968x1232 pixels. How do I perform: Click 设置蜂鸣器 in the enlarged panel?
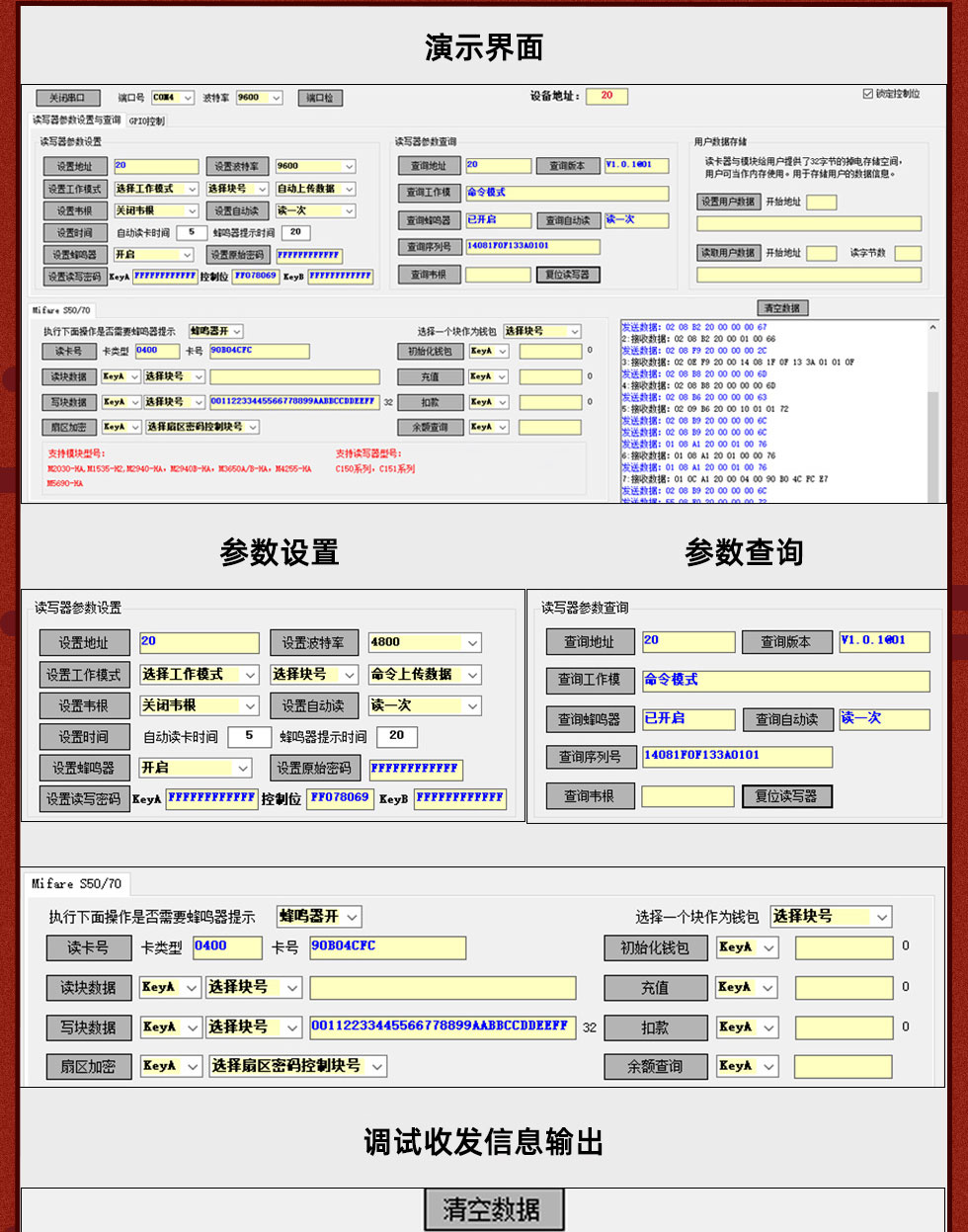(x=83, y=768)
